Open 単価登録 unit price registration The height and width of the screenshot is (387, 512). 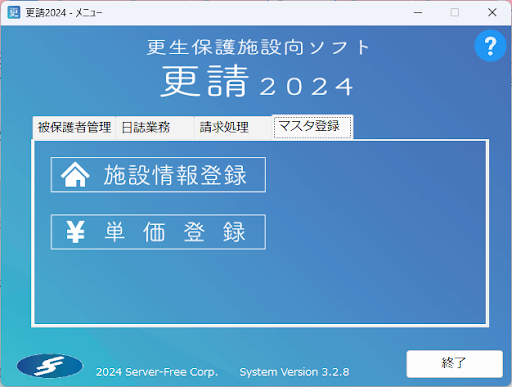[x=158, y=232]
